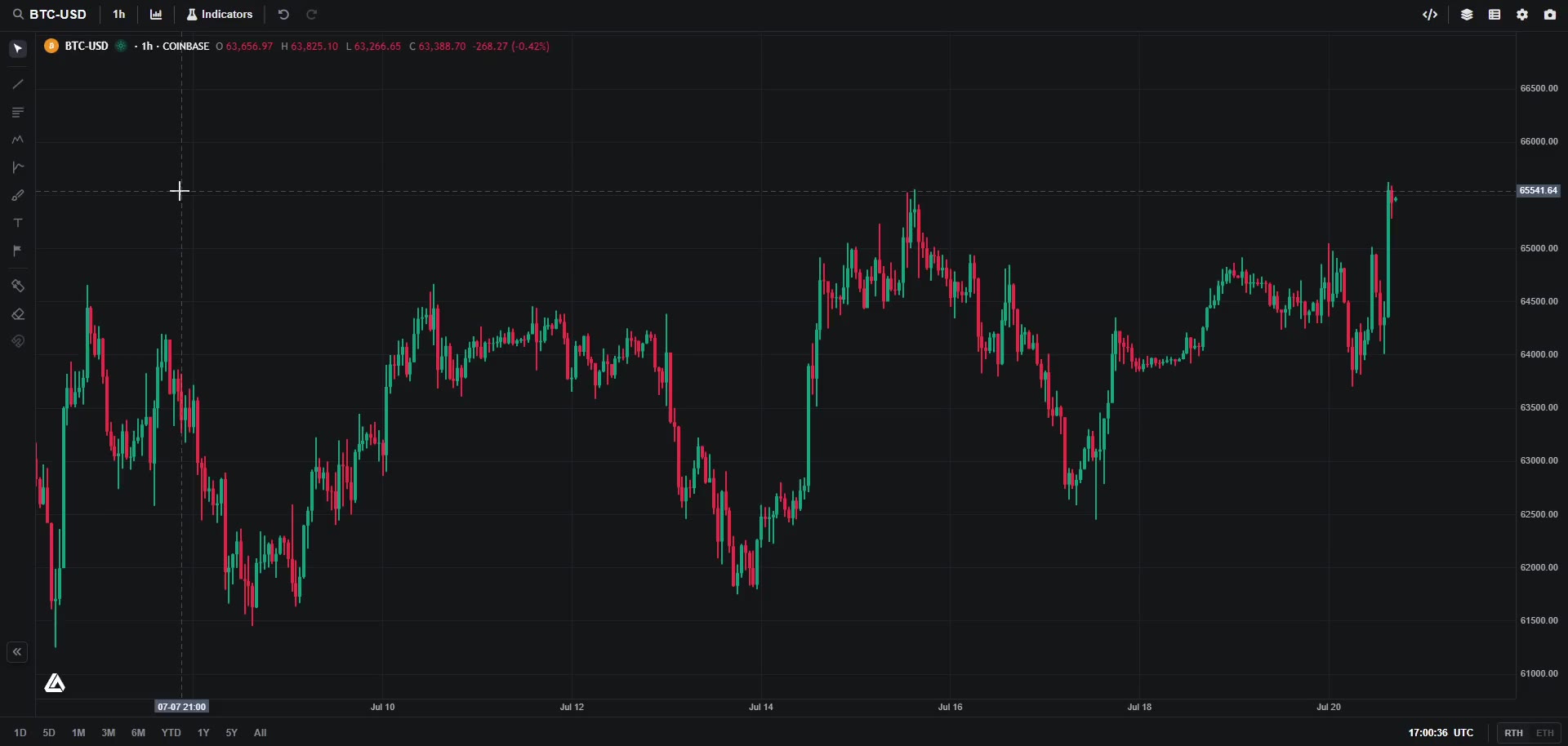Select the 1M time range
The height and width of the screenshot is (746, 1568).
tap(78, 733)
